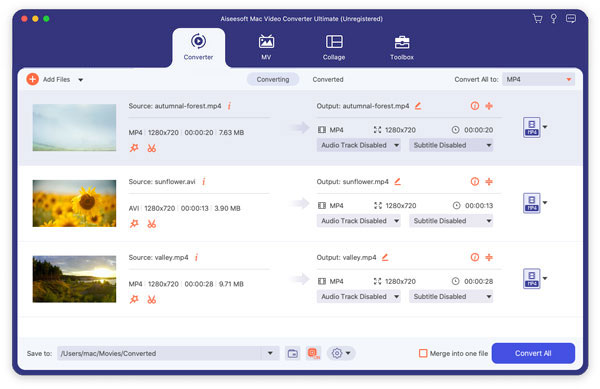Select the sunflower video thumbnail
600x389 pixels.
pyautogui.click(x=74, y=203)
